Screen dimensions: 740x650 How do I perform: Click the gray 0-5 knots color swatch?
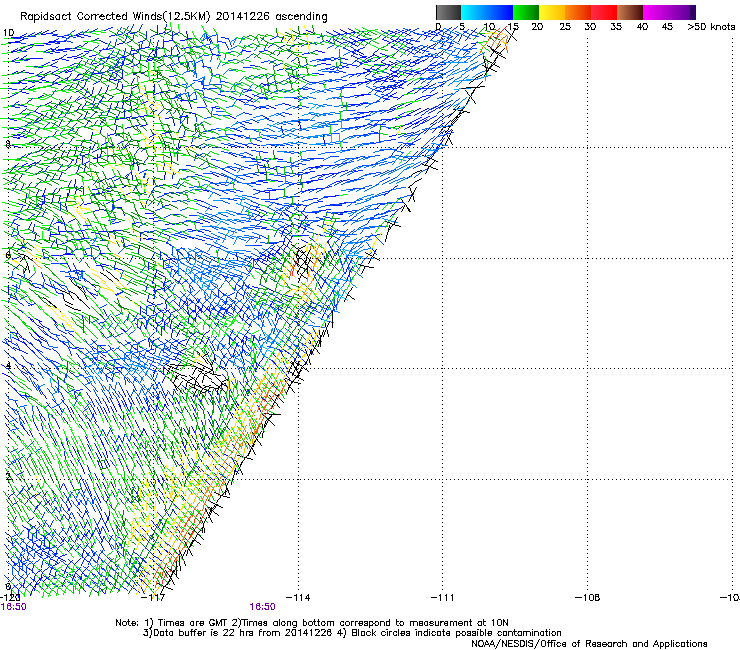pos(448,12)
